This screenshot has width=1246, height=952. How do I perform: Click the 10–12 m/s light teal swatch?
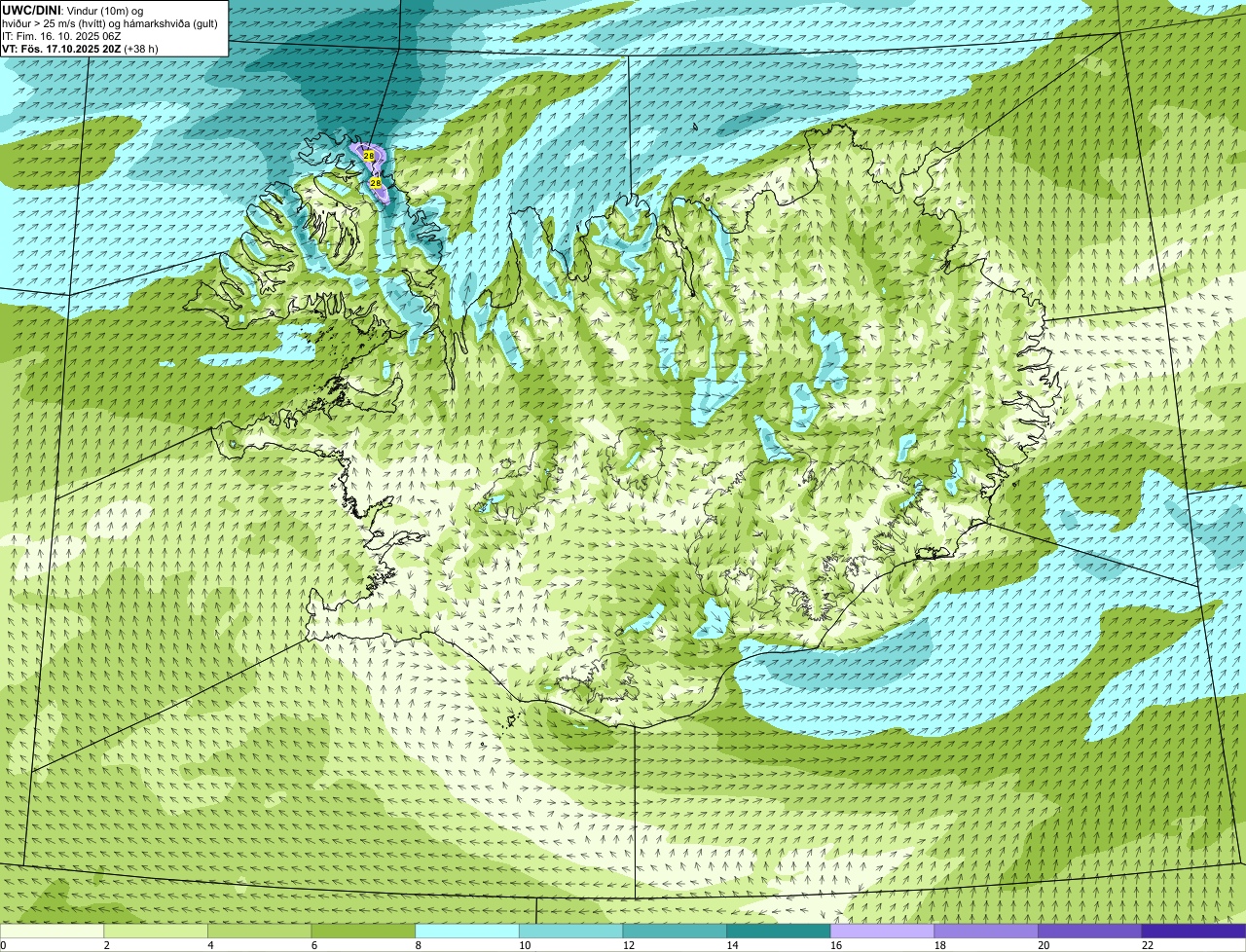(570, 931)
